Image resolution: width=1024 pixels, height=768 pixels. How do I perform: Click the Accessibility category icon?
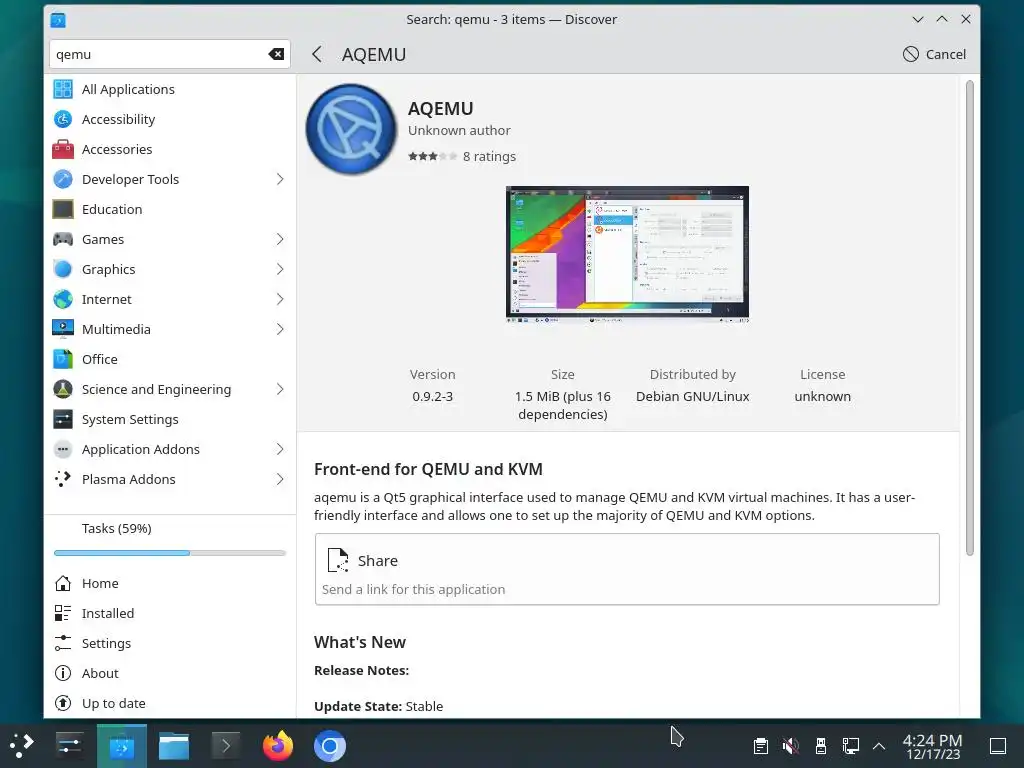click(x=63, y=119)
